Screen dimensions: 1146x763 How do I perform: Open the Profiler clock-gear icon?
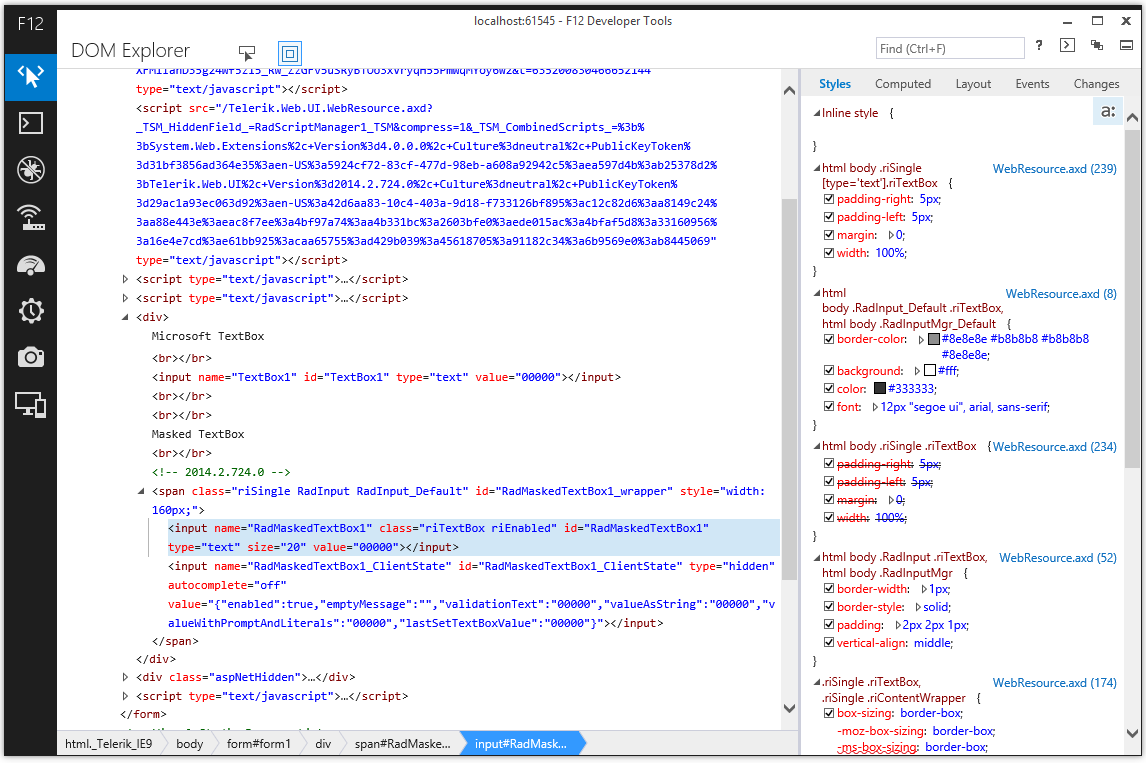pos(30,311)
